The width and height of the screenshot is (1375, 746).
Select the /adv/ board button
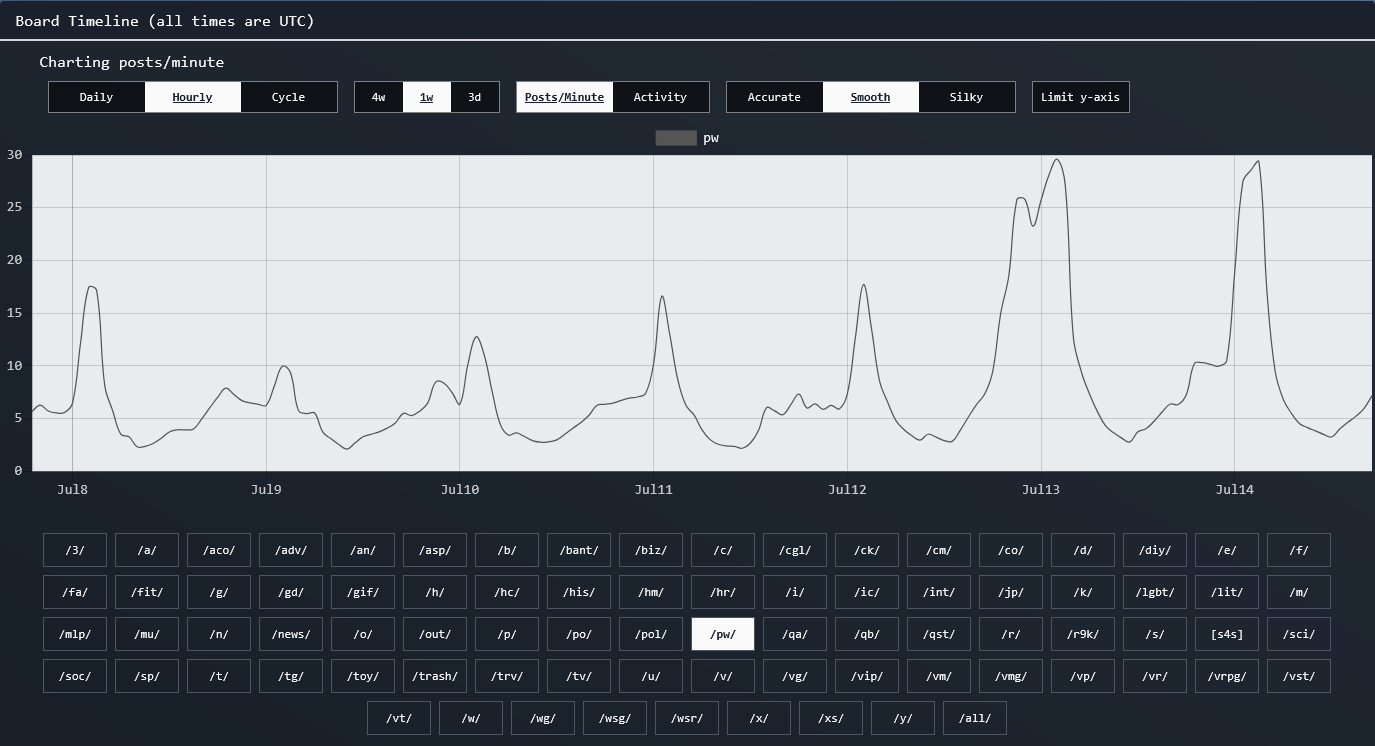291,550
